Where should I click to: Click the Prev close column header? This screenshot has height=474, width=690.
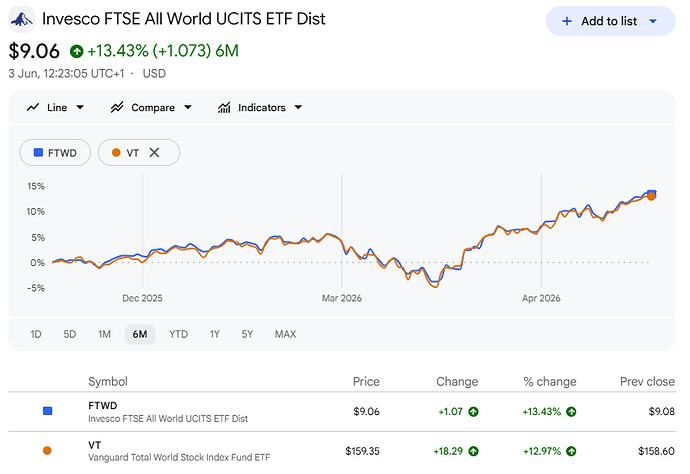[x=647, y=382]
